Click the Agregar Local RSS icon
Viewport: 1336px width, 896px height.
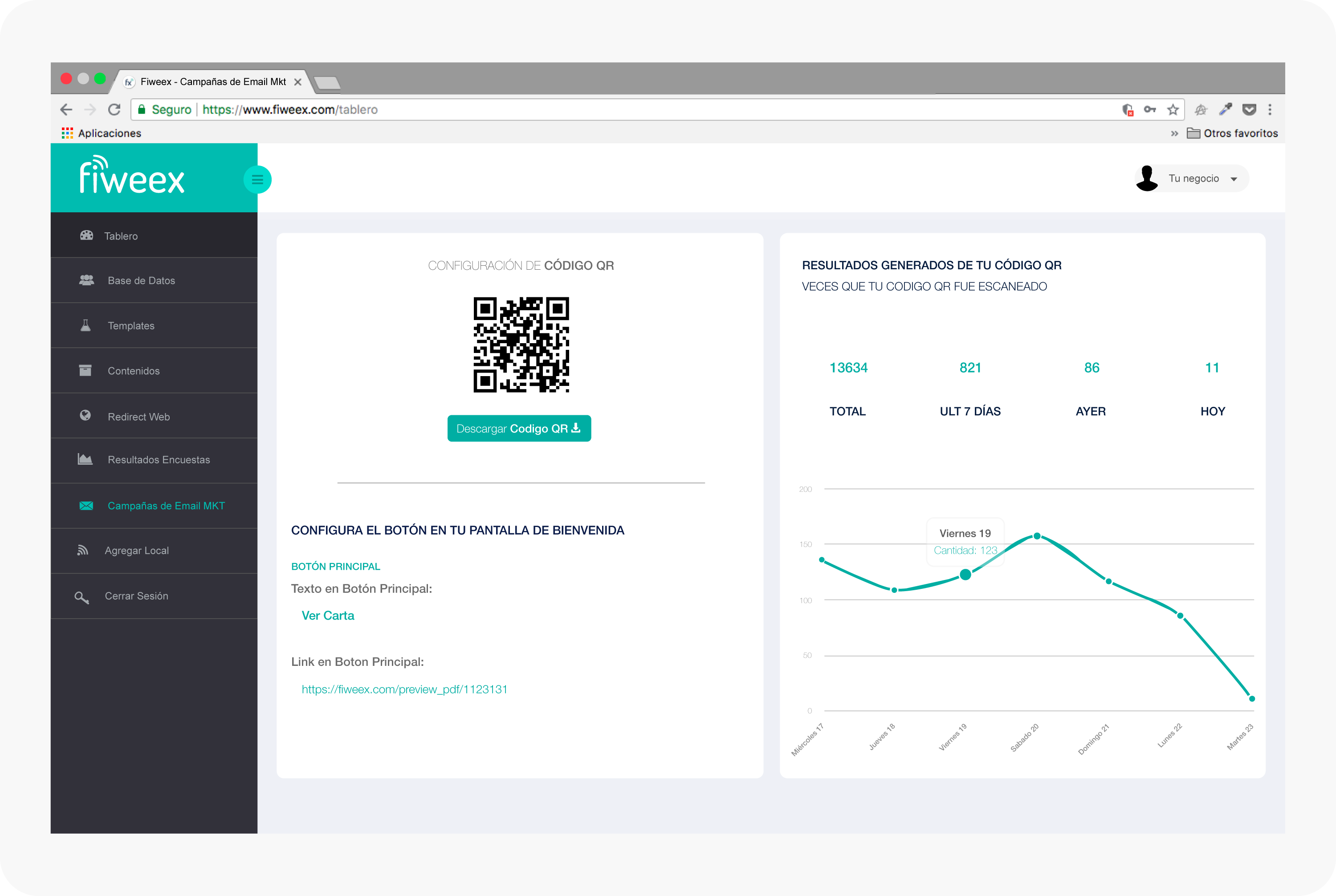click(83, 550)
